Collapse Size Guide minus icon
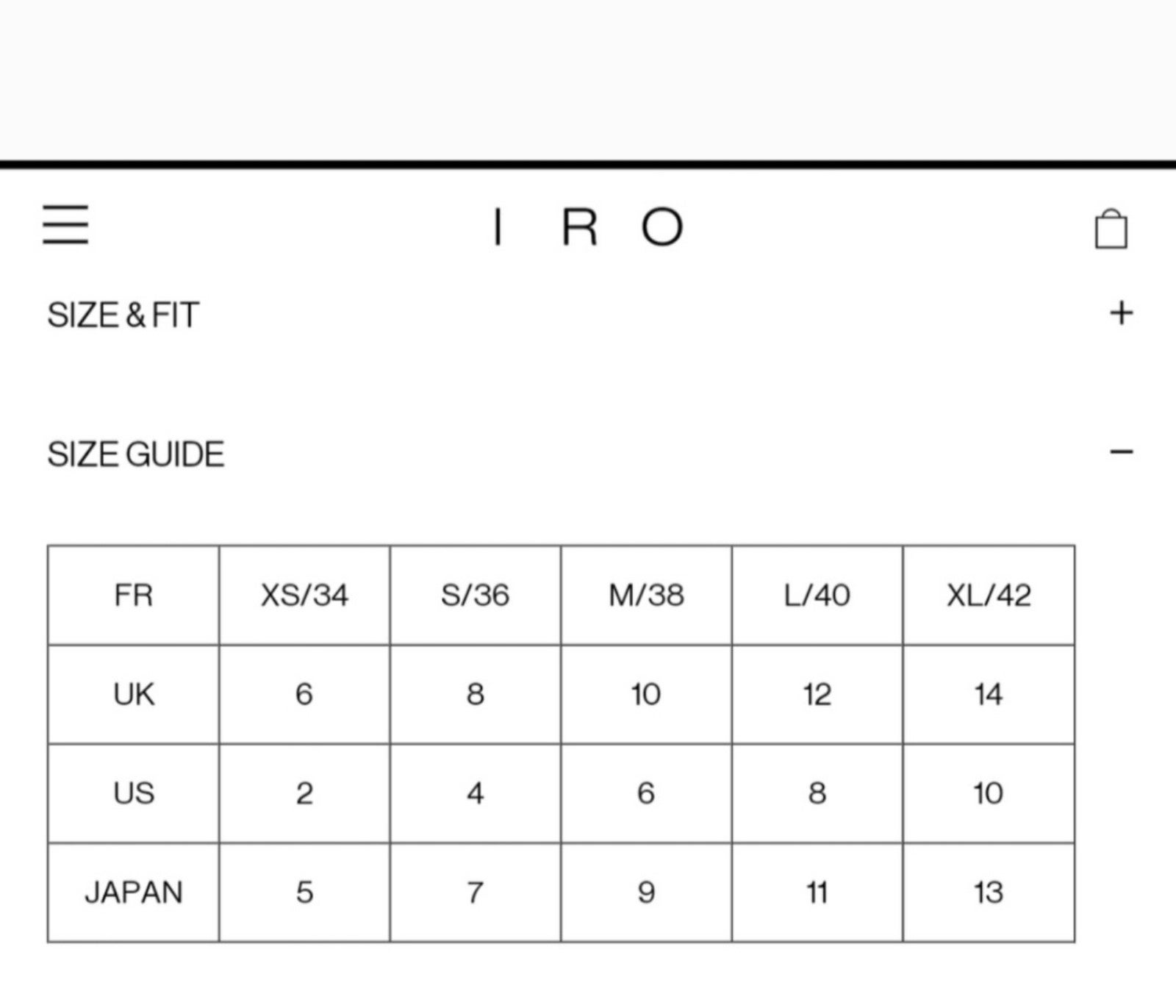Screen dimensions: 1176x1008 coord(1121,451)
